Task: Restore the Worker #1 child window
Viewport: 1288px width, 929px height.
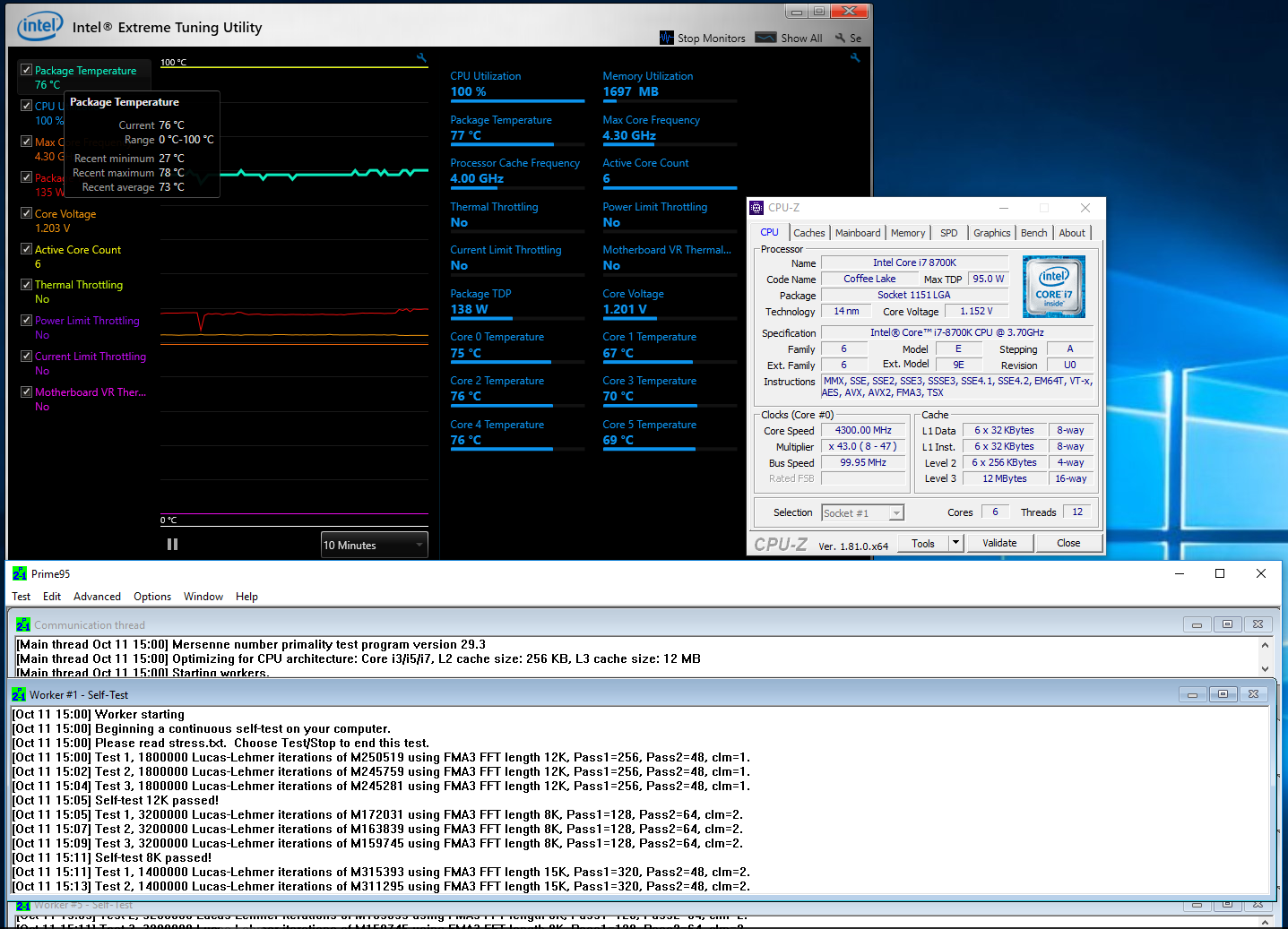Action: (x=1223, y=694)
